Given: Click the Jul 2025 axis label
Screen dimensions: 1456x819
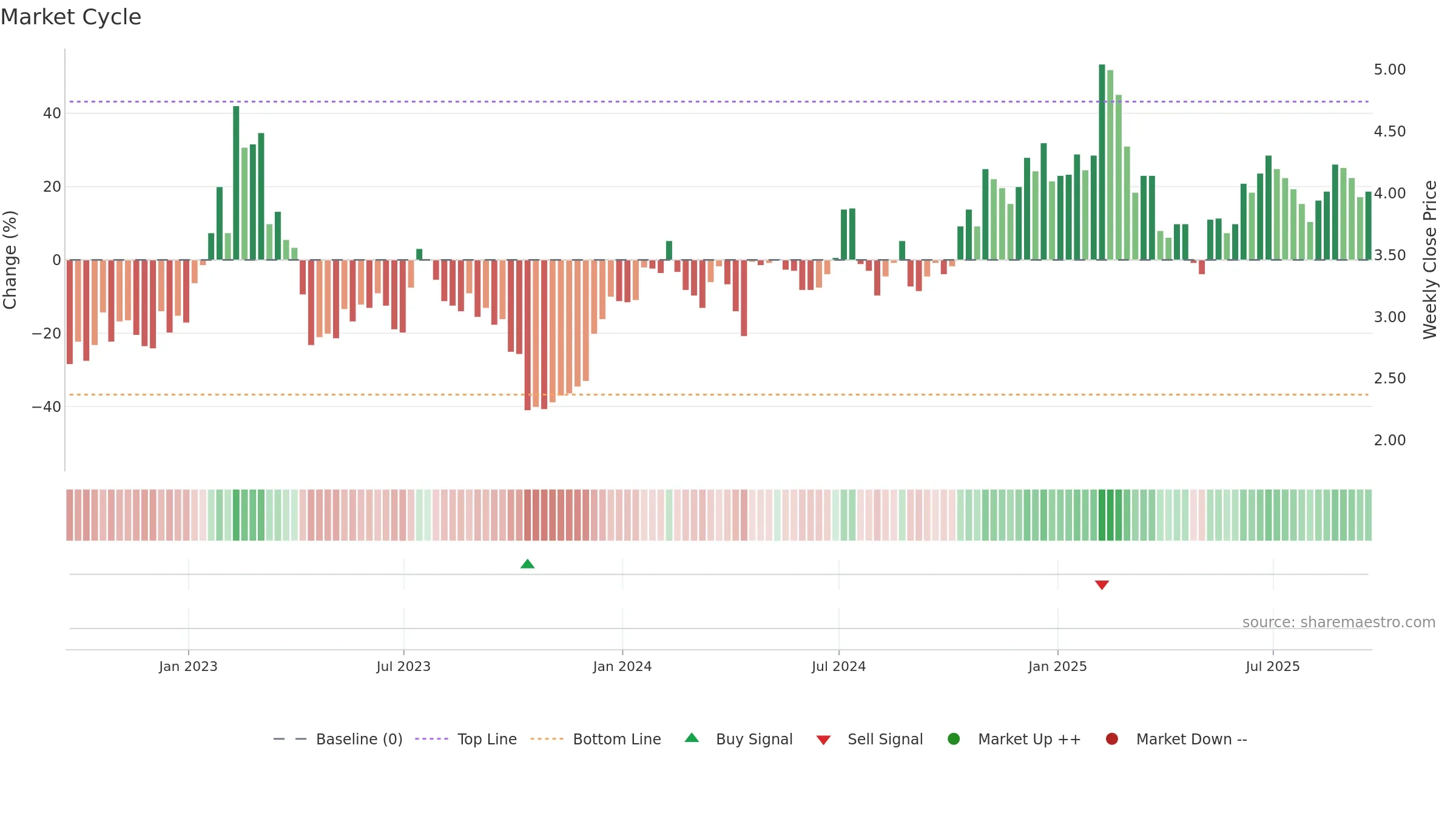Looking at the screenshot, I should point(1273,667).
